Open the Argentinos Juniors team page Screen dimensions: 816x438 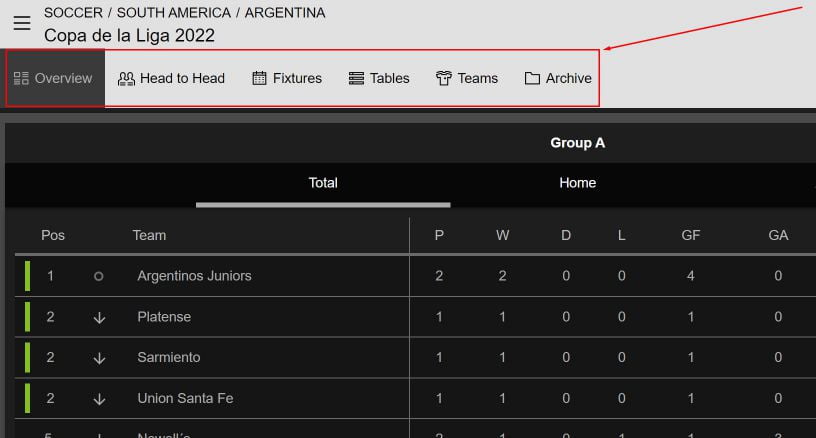tap(194, 276)
